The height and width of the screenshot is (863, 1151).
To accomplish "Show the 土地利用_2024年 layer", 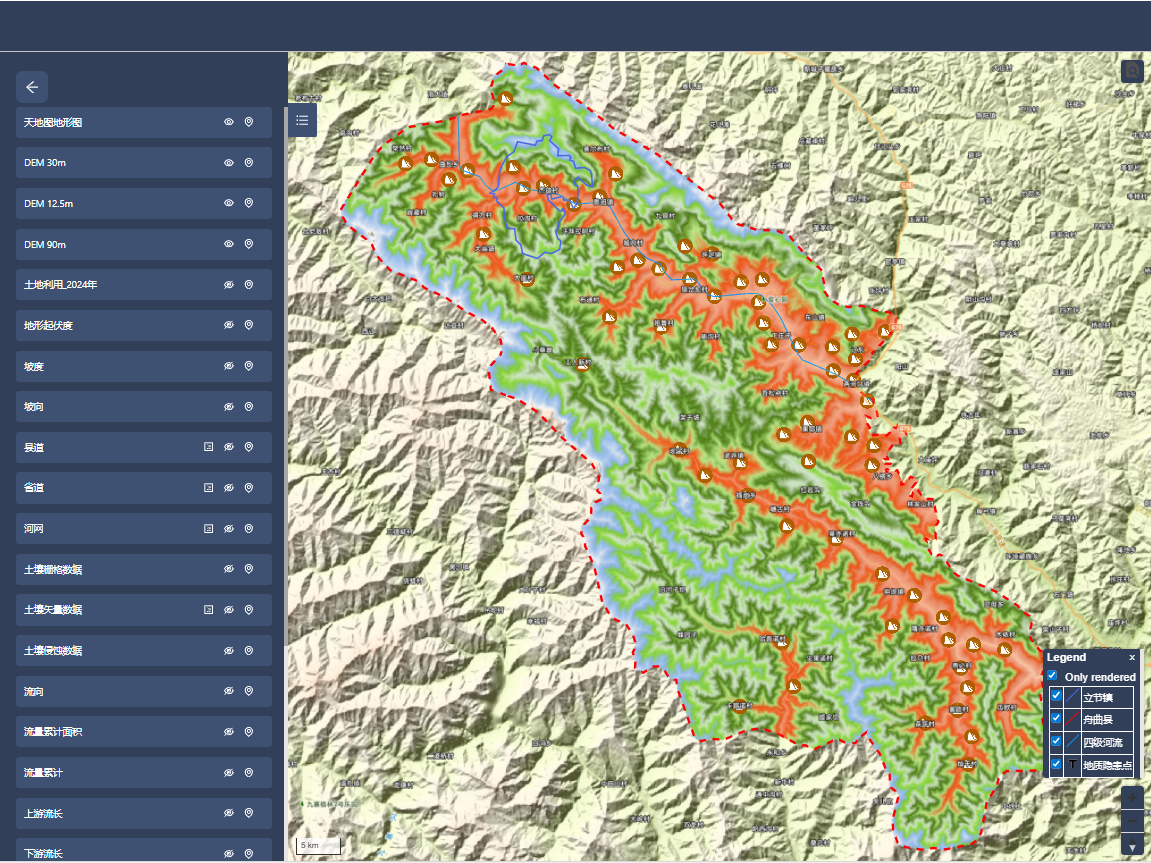I will (x=229, y=285).
